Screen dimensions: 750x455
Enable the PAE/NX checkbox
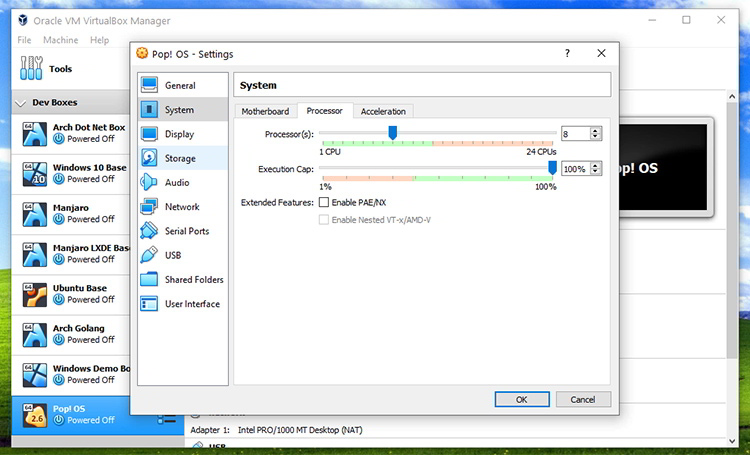(x=324, y=202)
